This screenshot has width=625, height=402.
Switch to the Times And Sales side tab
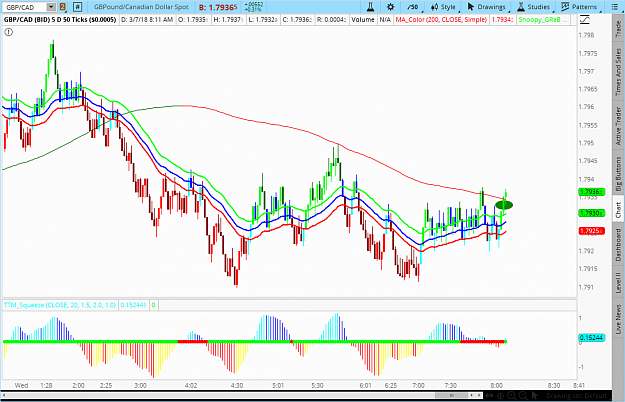pos(618,73)
